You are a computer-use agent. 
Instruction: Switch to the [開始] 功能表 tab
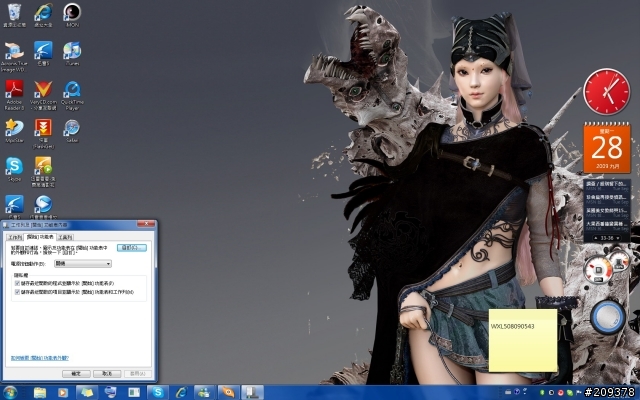[40, 237]
